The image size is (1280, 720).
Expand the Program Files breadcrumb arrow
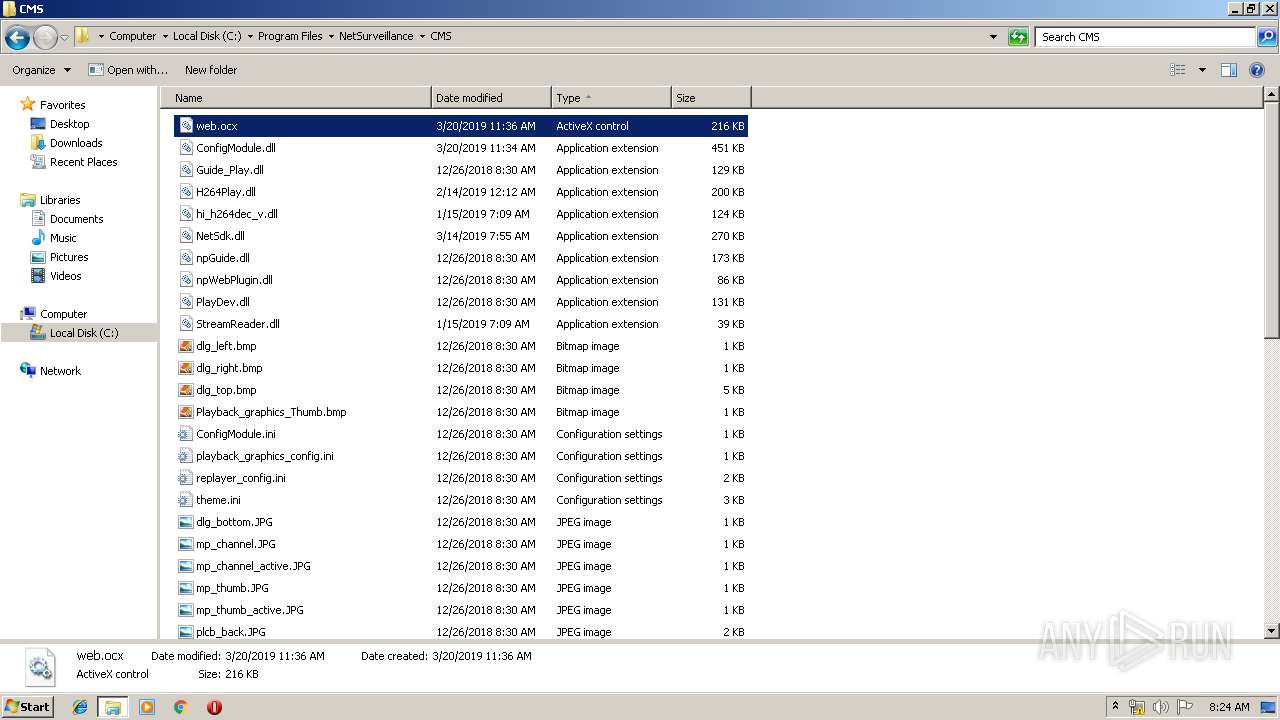click(x=331, y=36)
